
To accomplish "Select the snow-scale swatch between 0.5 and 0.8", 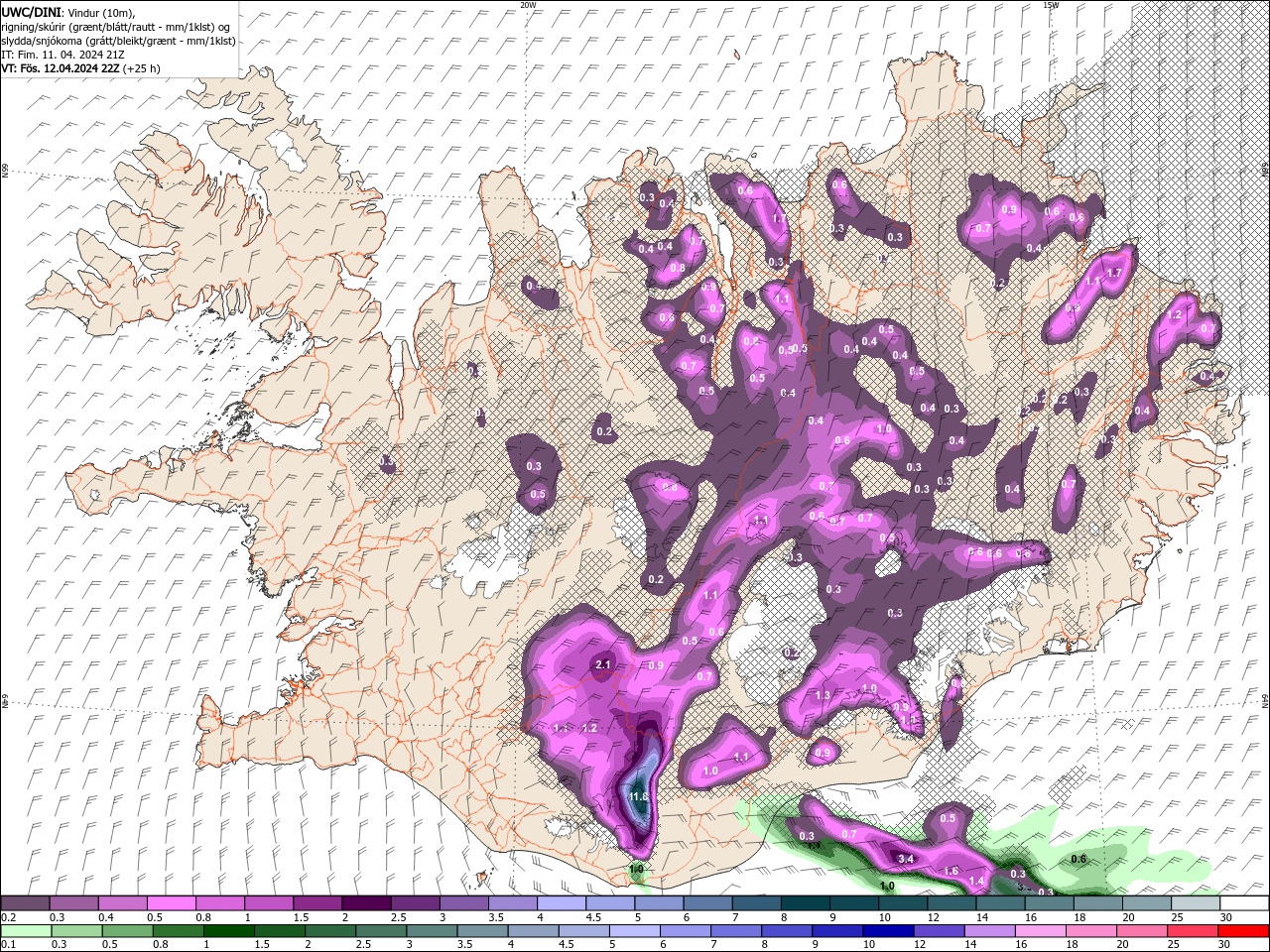I will pos(172,903).
